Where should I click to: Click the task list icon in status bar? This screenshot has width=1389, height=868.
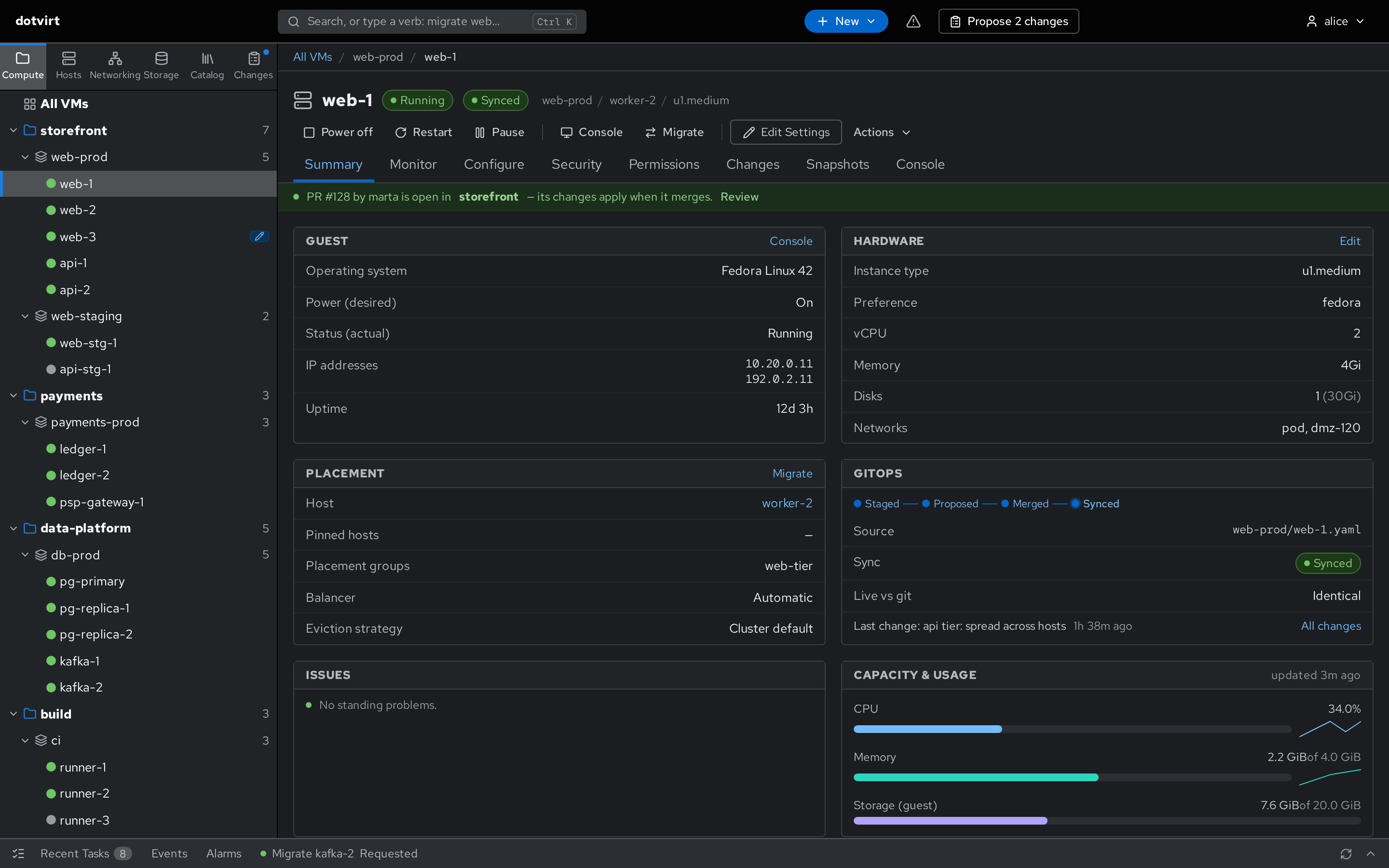point(18,854)
